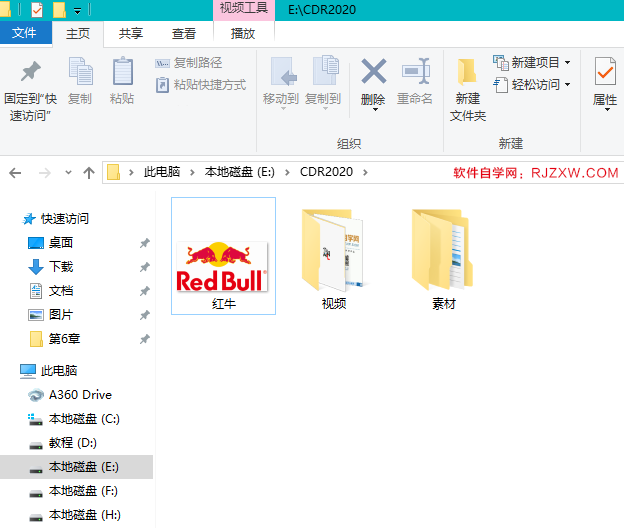Image resolution: width=624 pixels, height=528 pixels.
Task: Click Properties checkmark icon in title bar
Action: (37, 10)
